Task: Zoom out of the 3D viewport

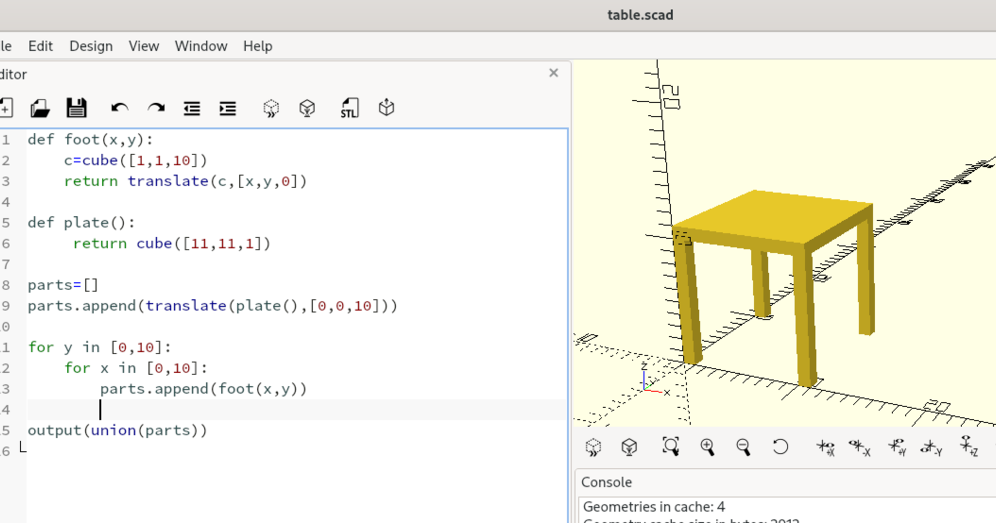Action: pos(743,447)
